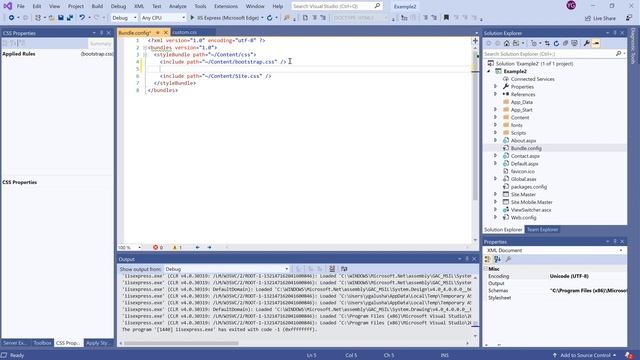Toggle the INS insert mode indicator

(444, 355)
